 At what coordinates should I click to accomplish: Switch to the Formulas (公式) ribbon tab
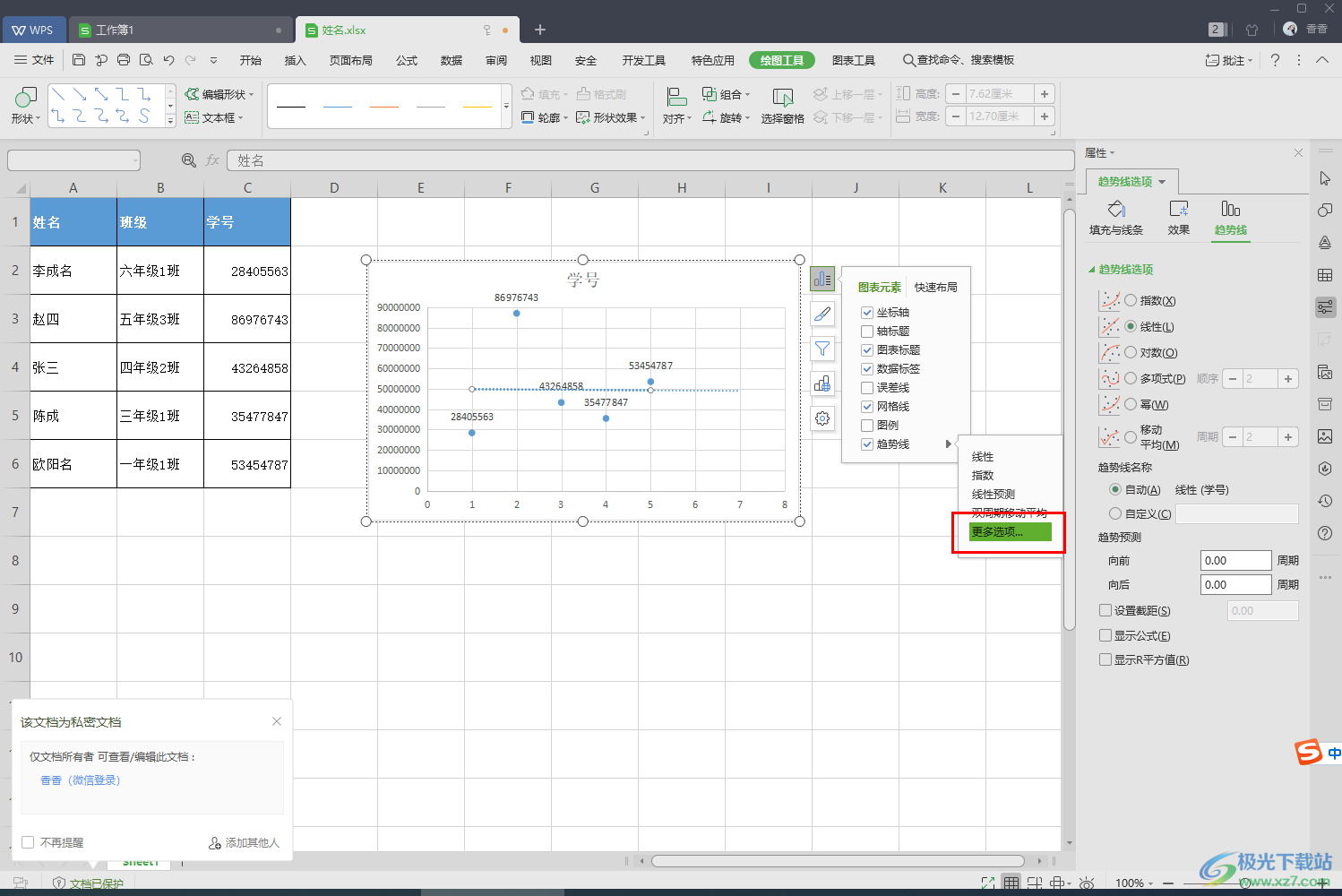click(x=407, y=60)
